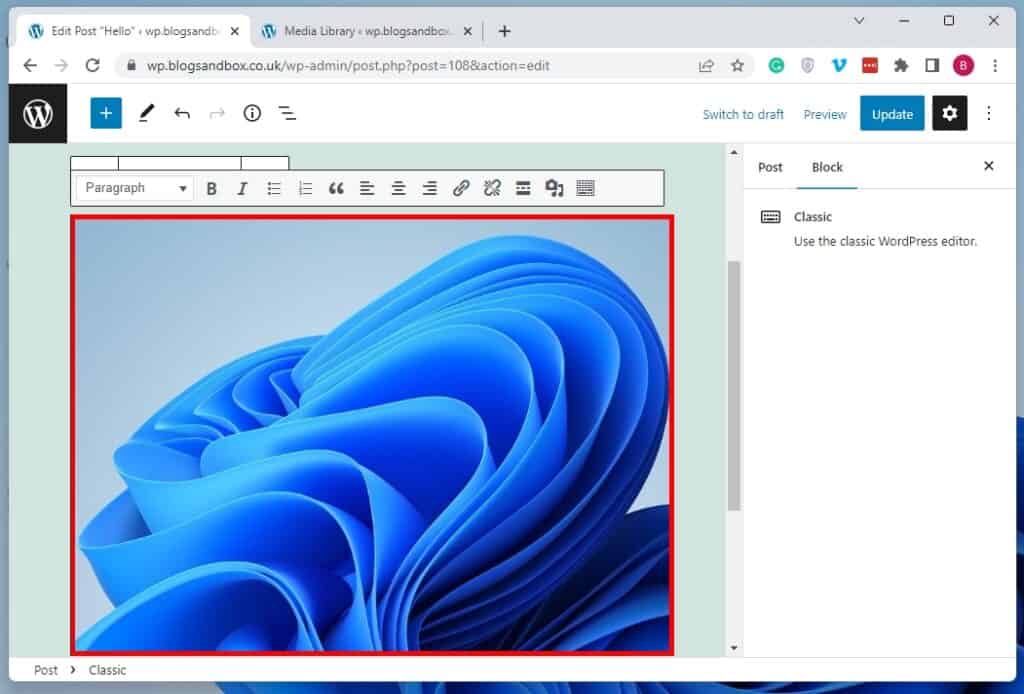Remove link using unlink icon
The height and width of the screenshot is (694, 1024).
(x=492, y=189)
